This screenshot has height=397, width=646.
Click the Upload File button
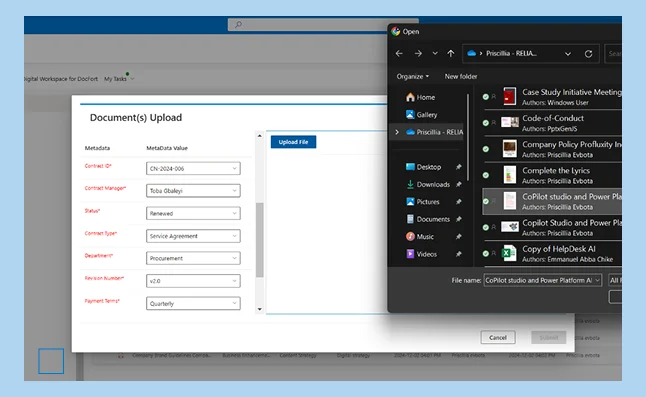tap(293, 142)
